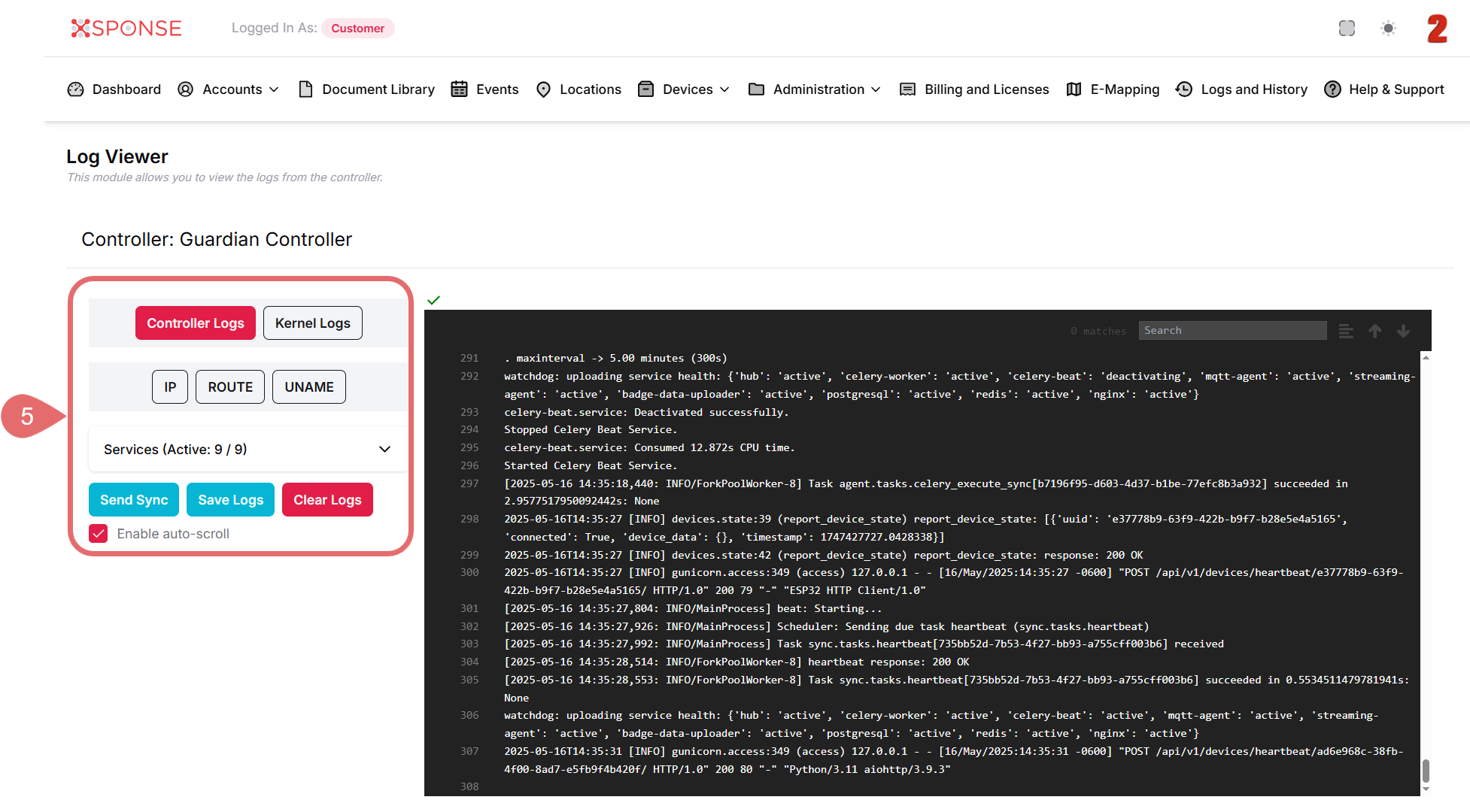Click the red Clear Logs button
The height and width of the screenshot is (812, 1470).
coord(327,500)
